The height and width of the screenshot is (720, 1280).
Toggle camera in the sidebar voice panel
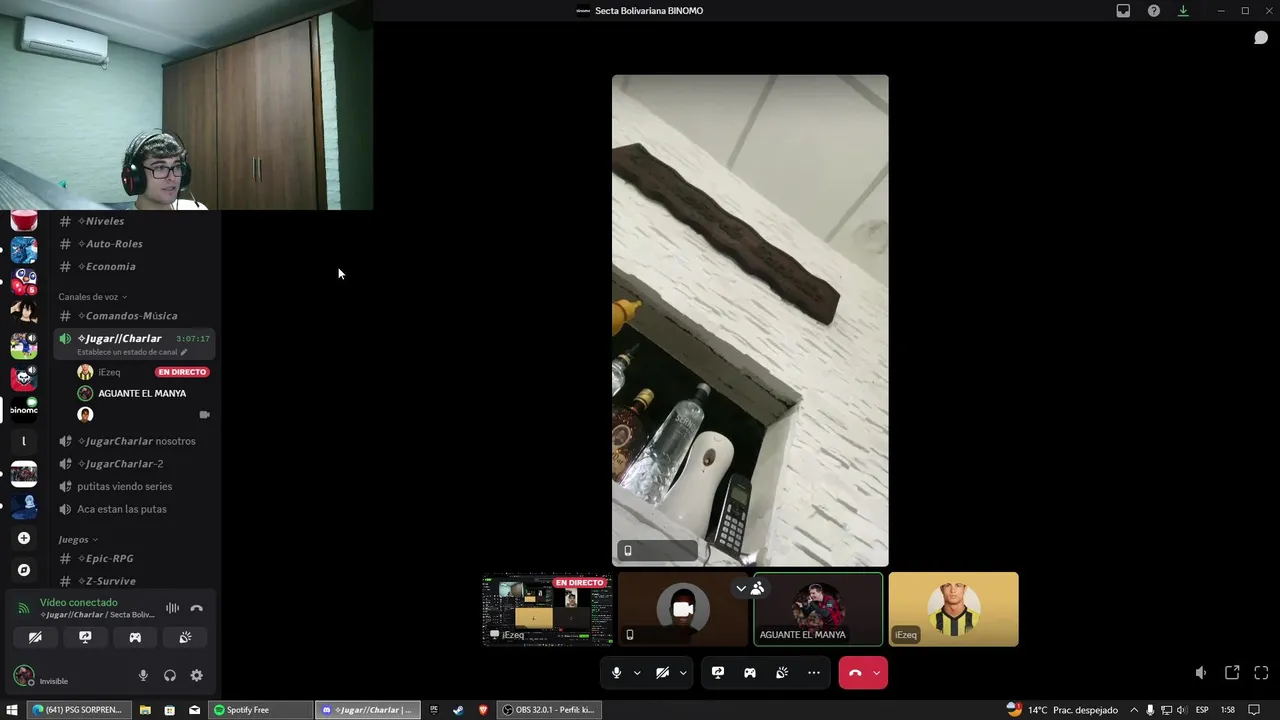(x=35, y=637)
